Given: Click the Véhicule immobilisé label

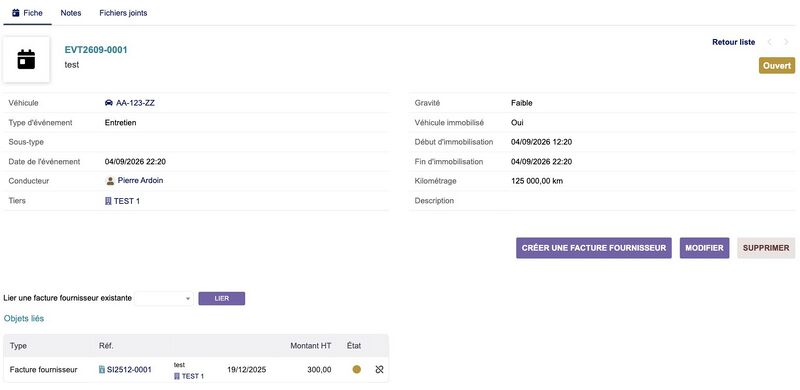Looking at the screenshot, I should (x=449, y=123).
